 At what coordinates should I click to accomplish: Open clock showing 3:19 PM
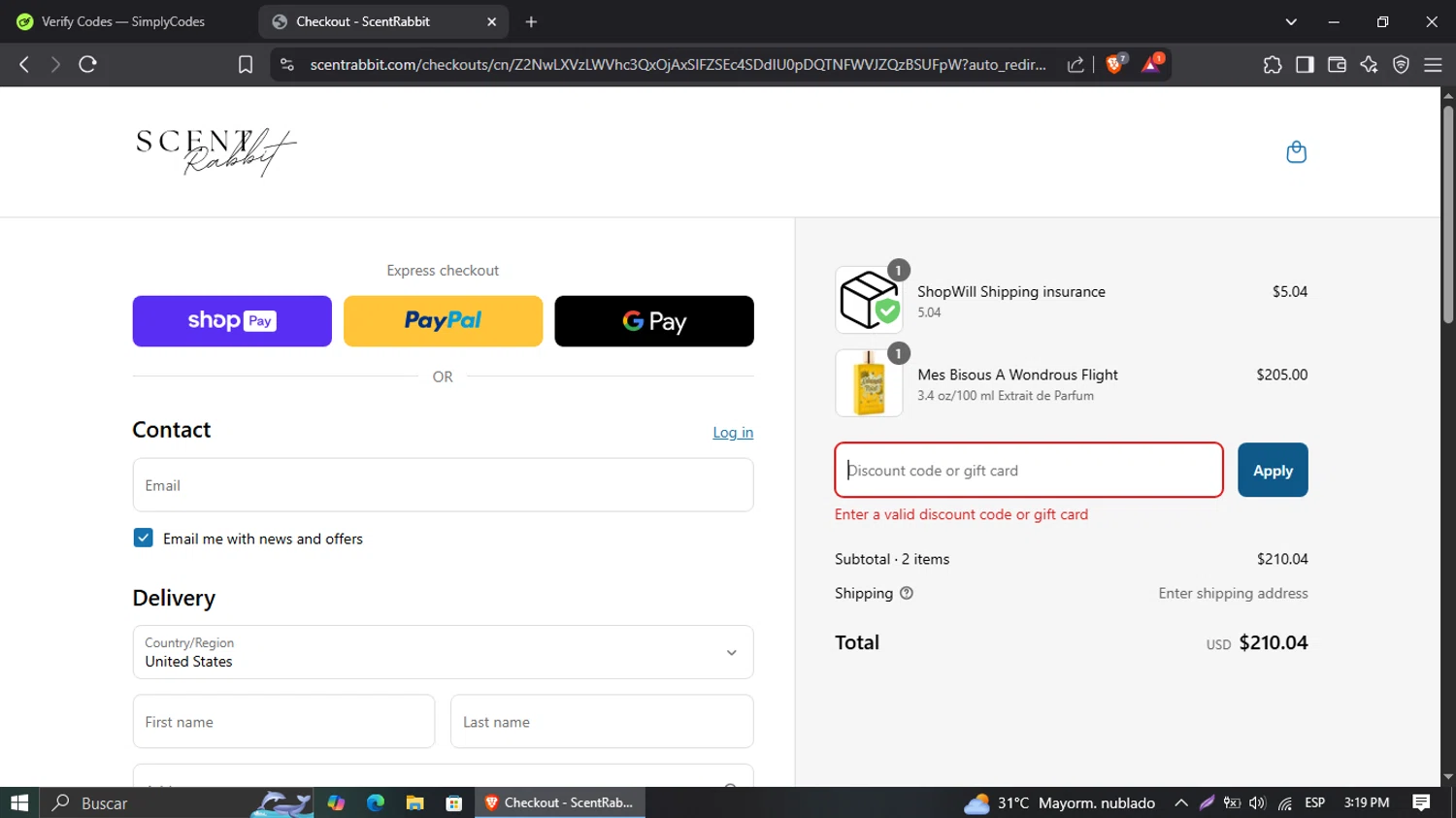tap(1367, 802)
